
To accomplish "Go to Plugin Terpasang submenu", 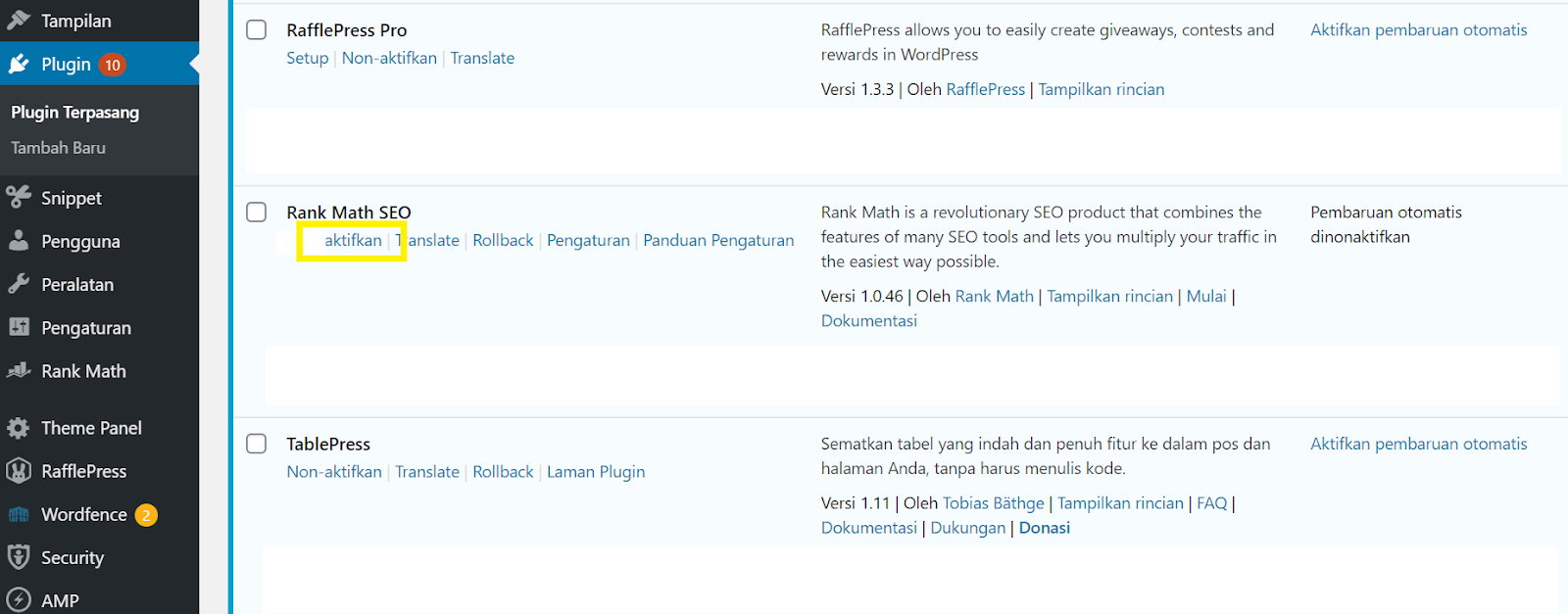I will coord(75,112).
